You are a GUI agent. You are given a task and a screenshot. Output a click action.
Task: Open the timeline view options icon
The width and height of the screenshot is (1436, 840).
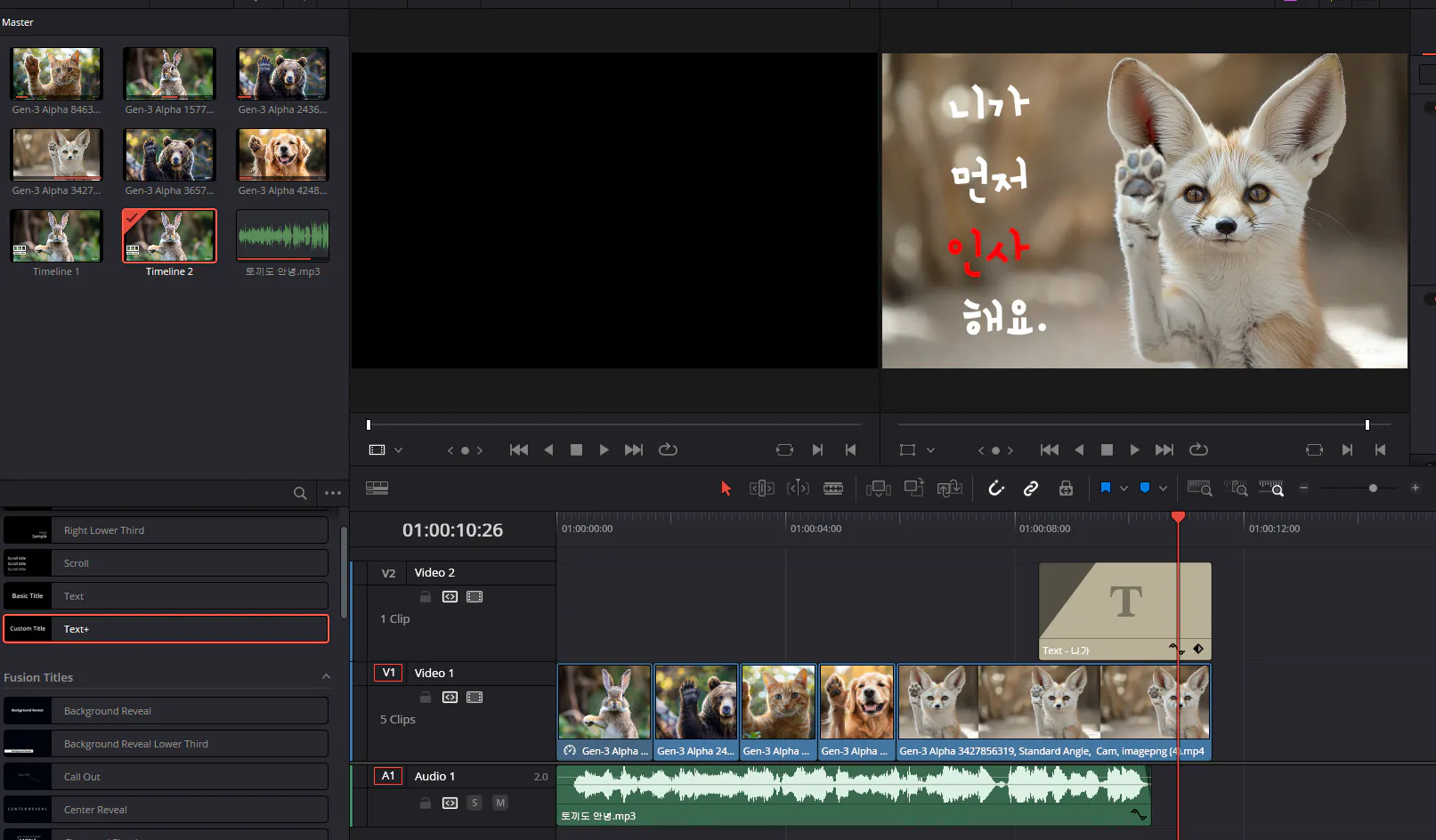[377, 488]
